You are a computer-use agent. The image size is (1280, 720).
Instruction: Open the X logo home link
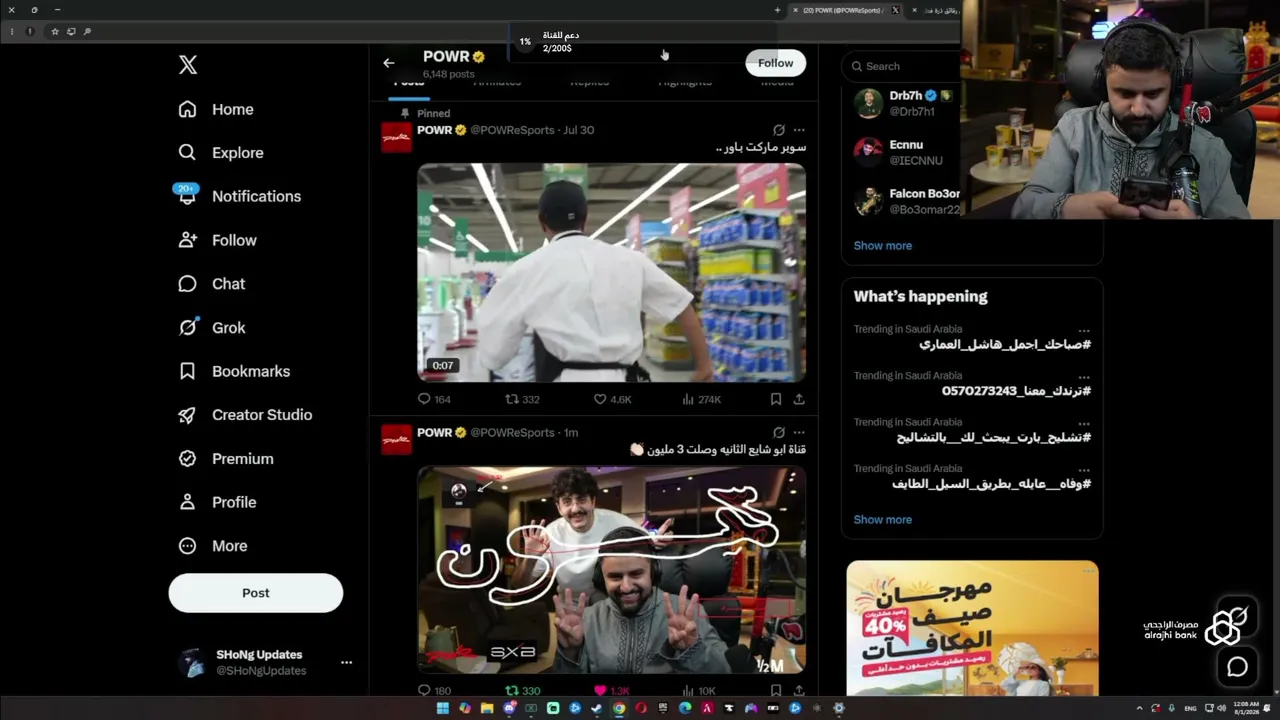[x=188, y=65]
